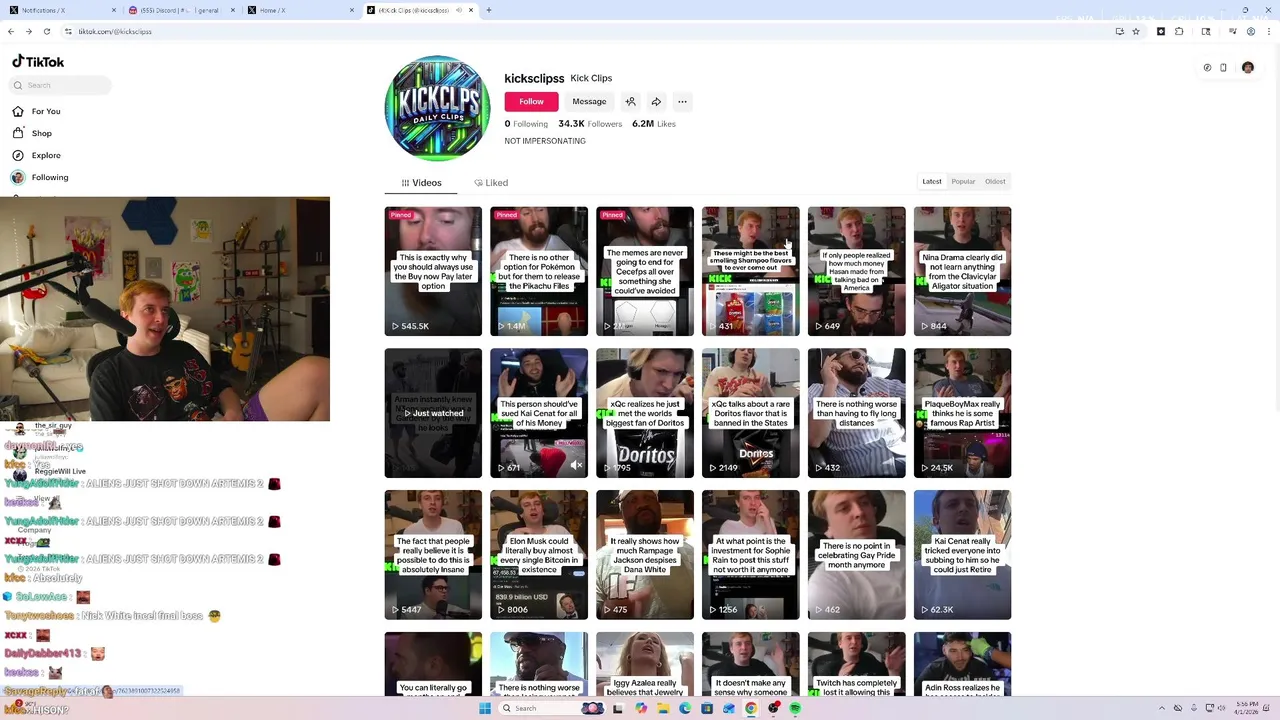This screenshot has height=720, width=1280.
Task: Reload the TikTok page
Action: click(46, 31)
